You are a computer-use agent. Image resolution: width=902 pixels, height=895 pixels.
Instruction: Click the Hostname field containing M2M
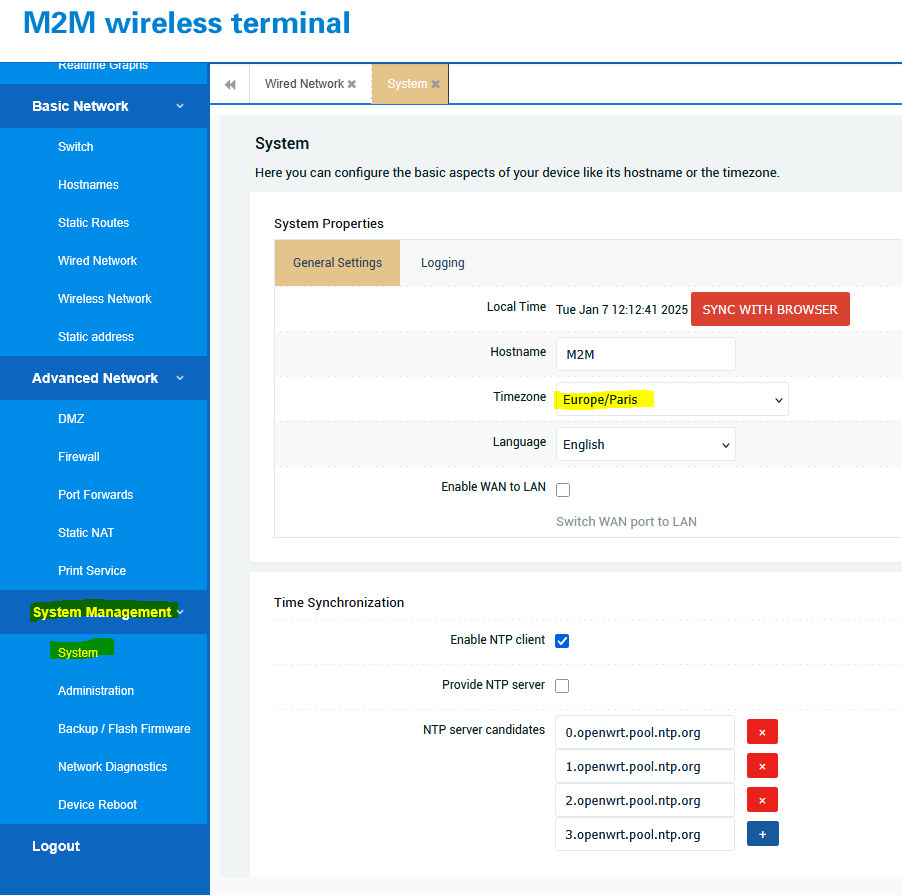[645, 354]
